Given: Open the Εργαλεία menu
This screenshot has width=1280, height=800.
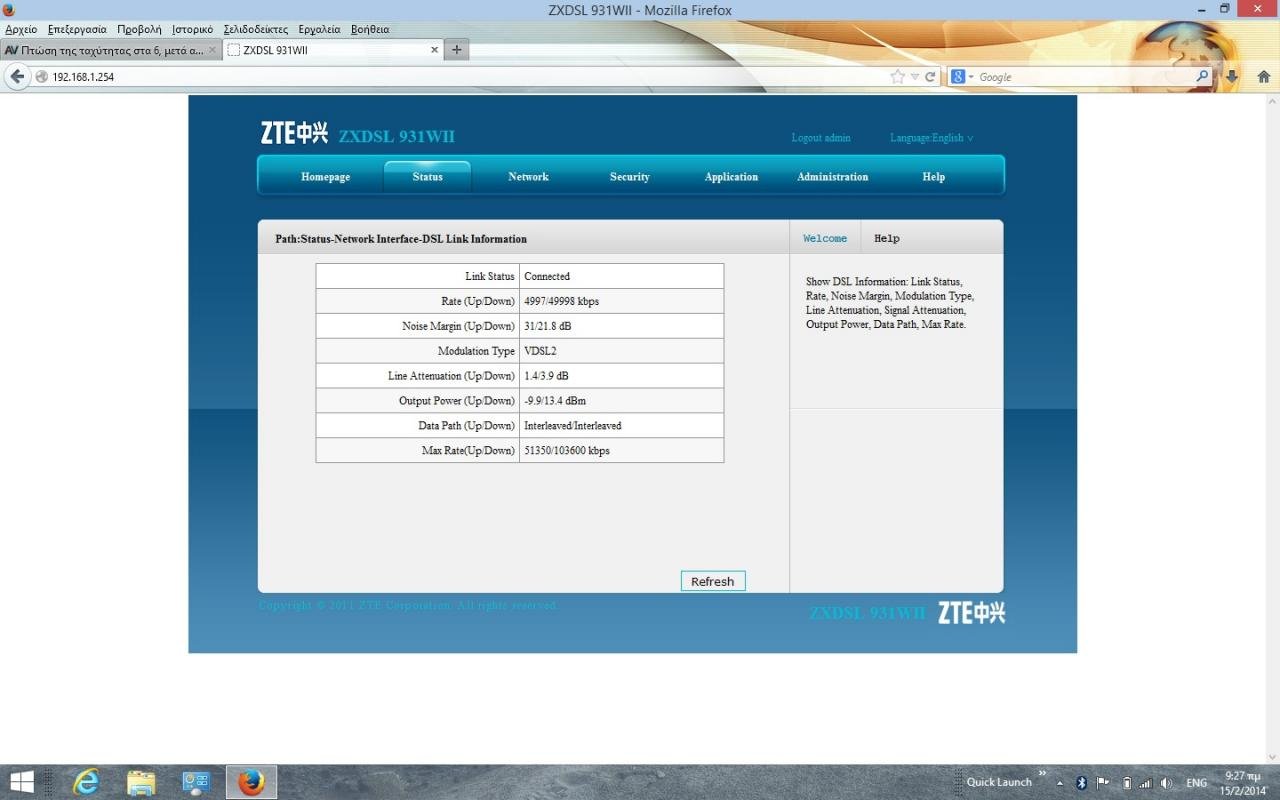Looking at the screenshot, I should (x=319, y=29).
